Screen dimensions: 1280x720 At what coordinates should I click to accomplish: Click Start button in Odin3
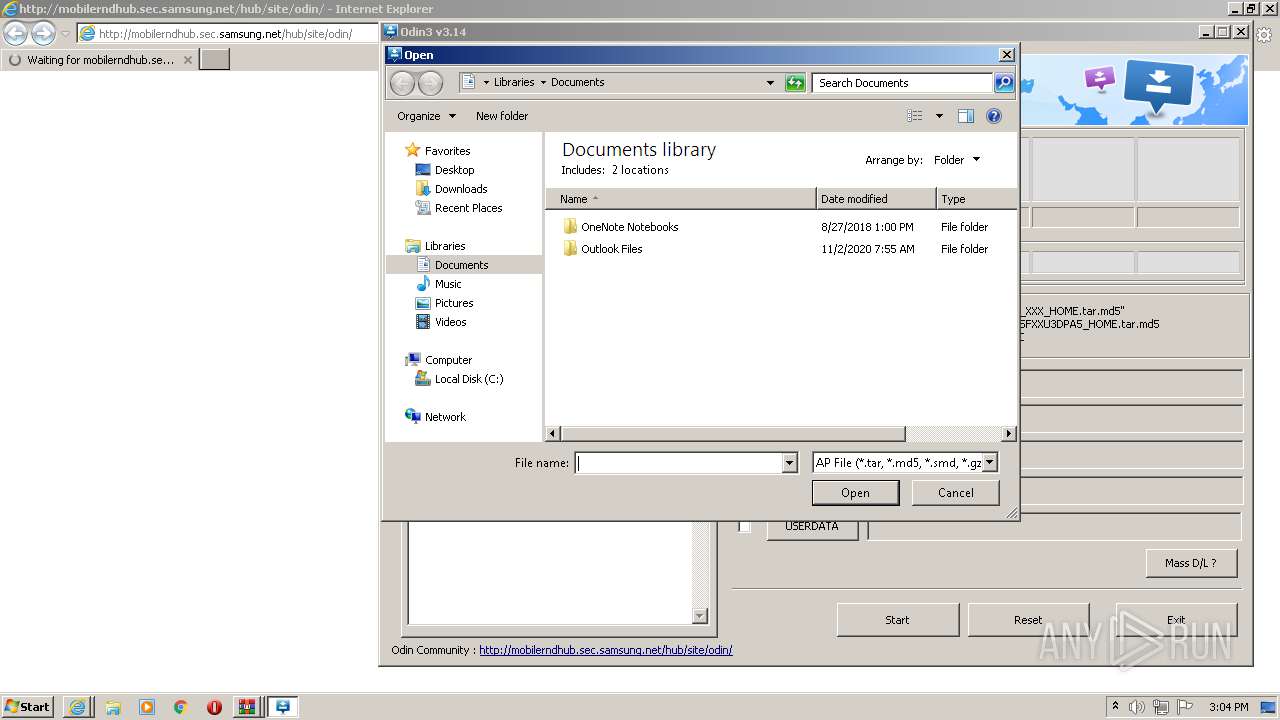[897, 620]
